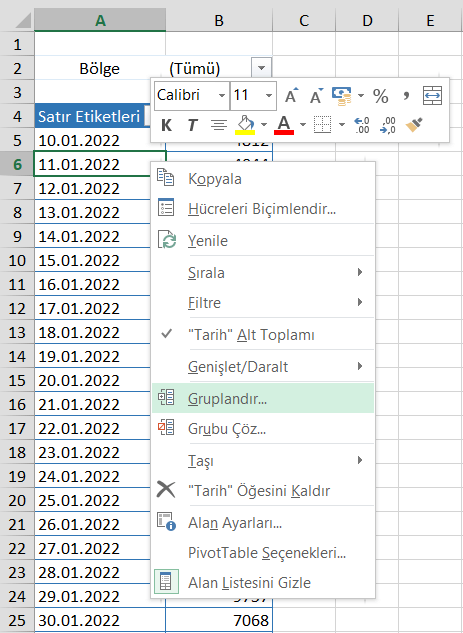Select column D header
Screen dimensions: 463x633
click(367, 20)
